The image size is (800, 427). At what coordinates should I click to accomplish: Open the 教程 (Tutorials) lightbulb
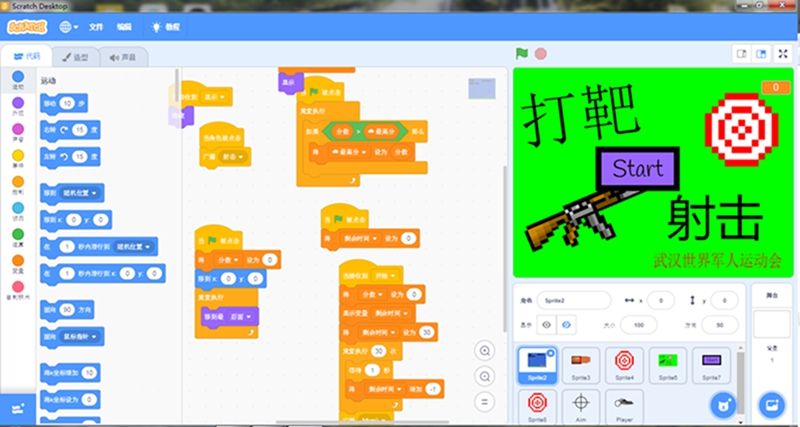click(x=166, y=27)
